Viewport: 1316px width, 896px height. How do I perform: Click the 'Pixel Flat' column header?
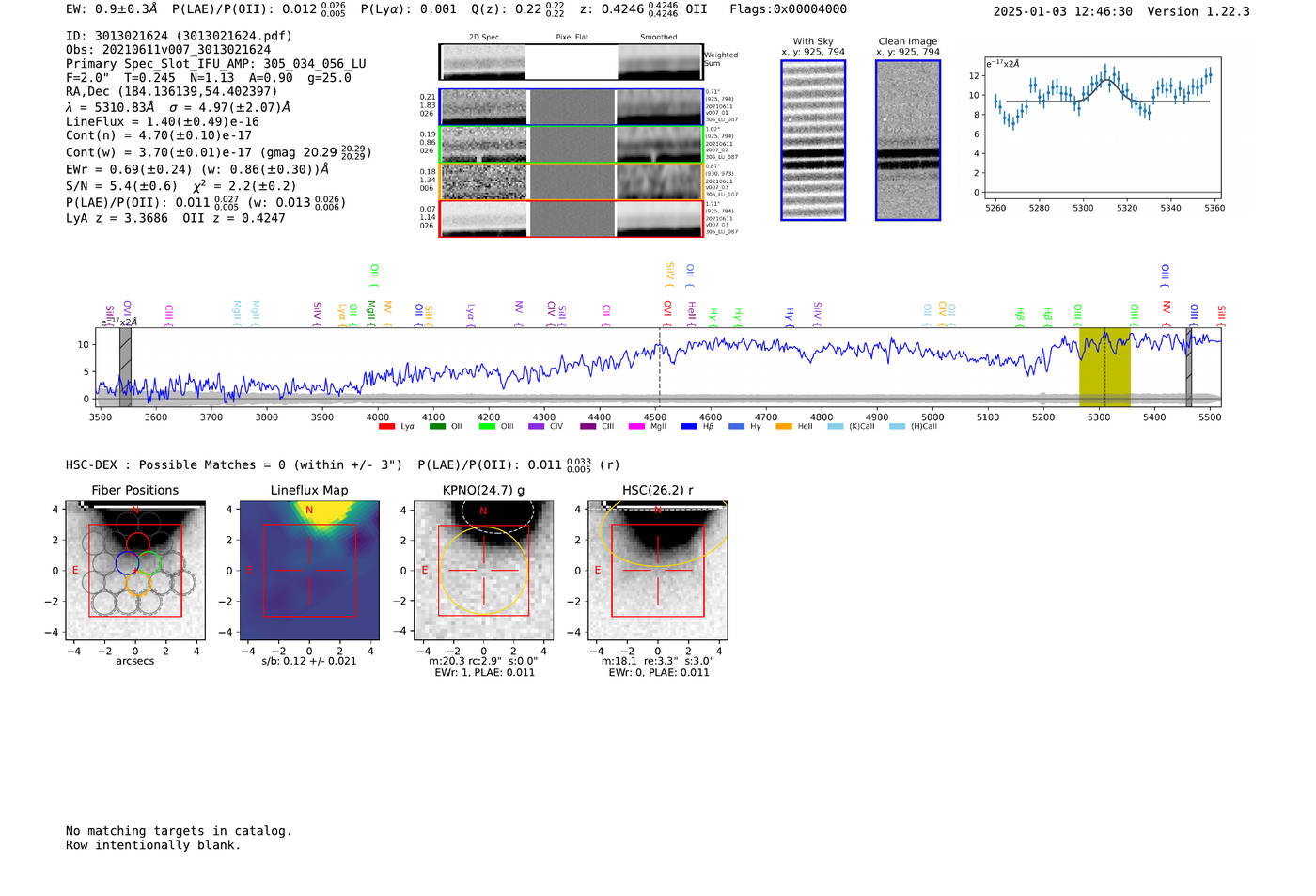[x=572, y=38]
